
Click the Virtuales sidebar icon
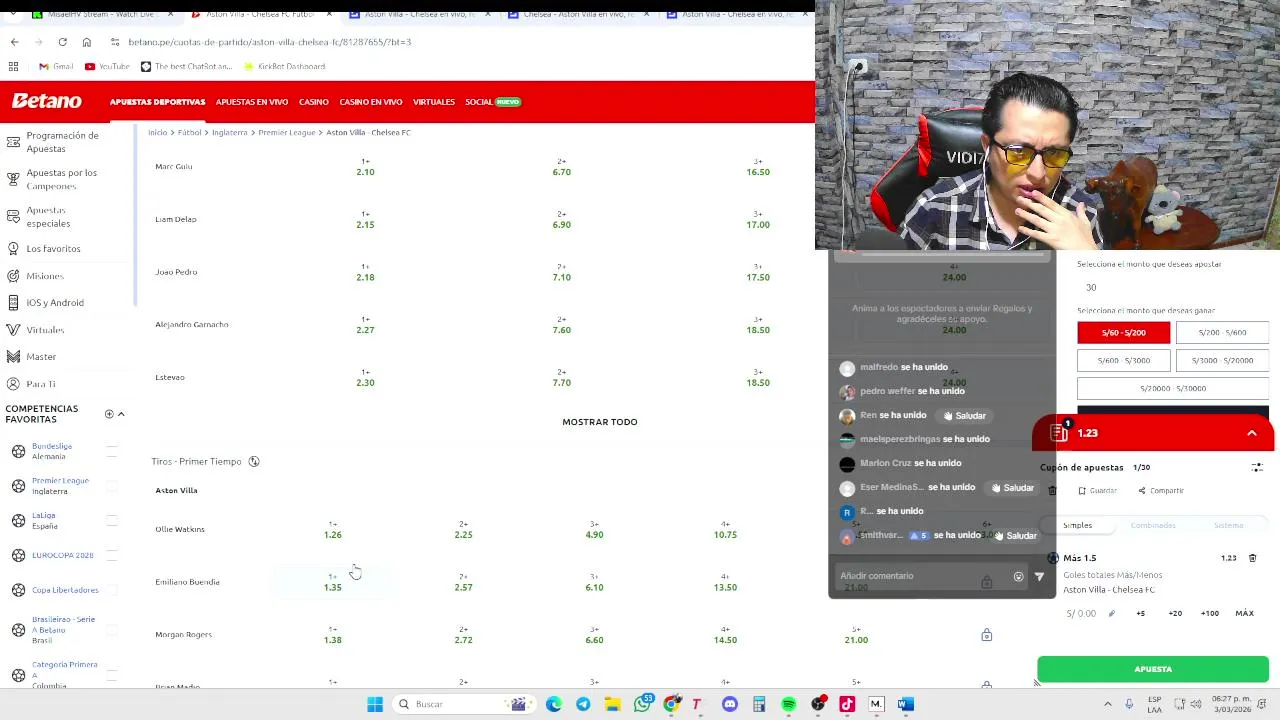[13, 329]
